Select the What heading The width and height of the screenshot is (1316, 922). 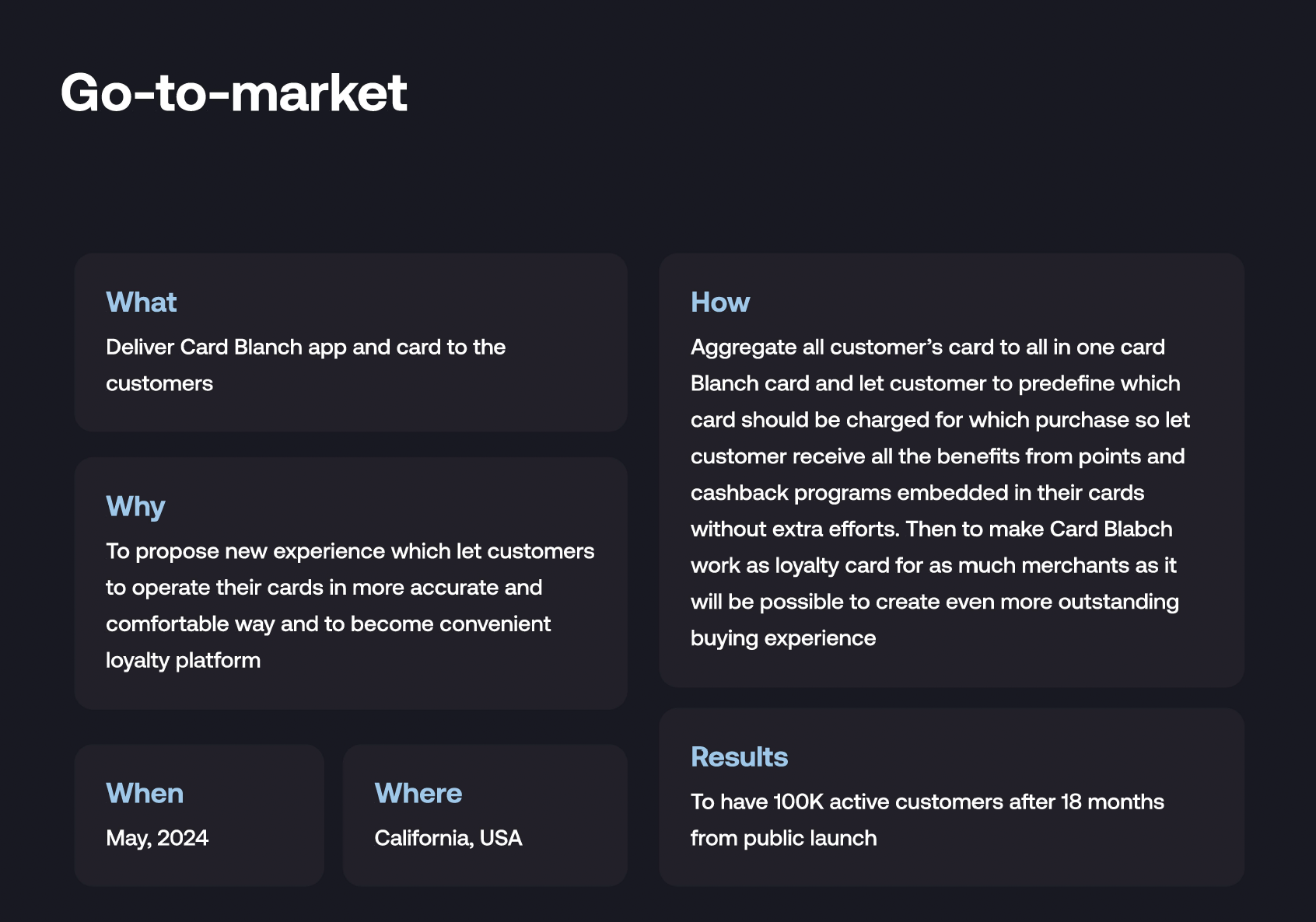tap(142, 302)
